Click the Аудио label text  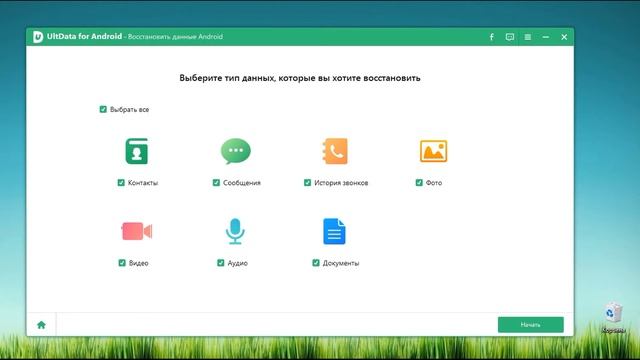[238, 263]
